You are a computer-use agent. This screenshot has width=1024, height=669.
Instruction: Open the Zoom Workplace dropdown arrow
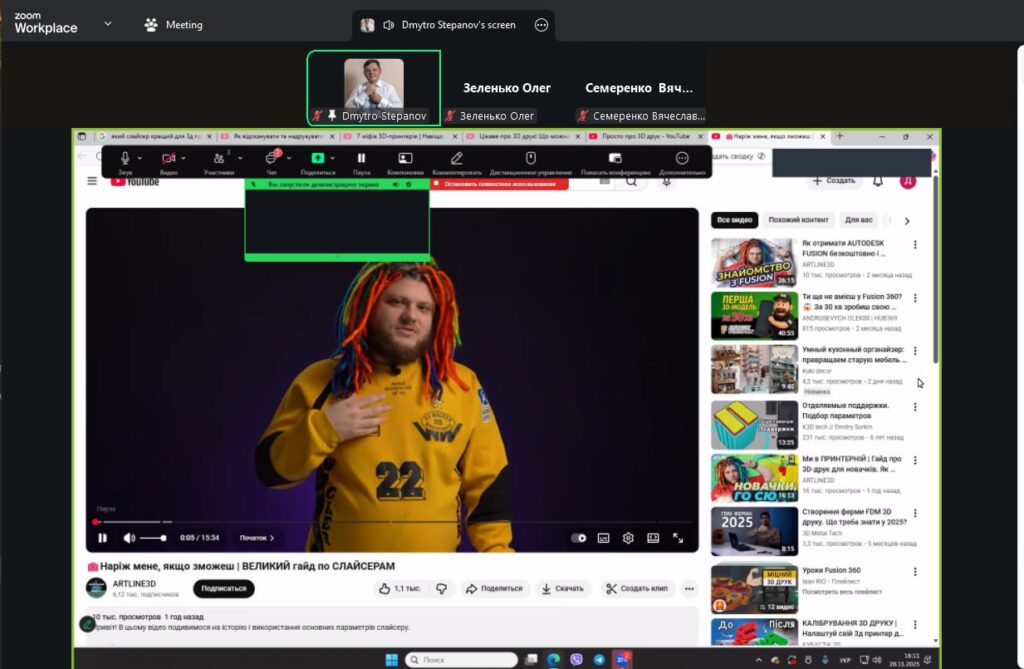(x=108, y=24)
